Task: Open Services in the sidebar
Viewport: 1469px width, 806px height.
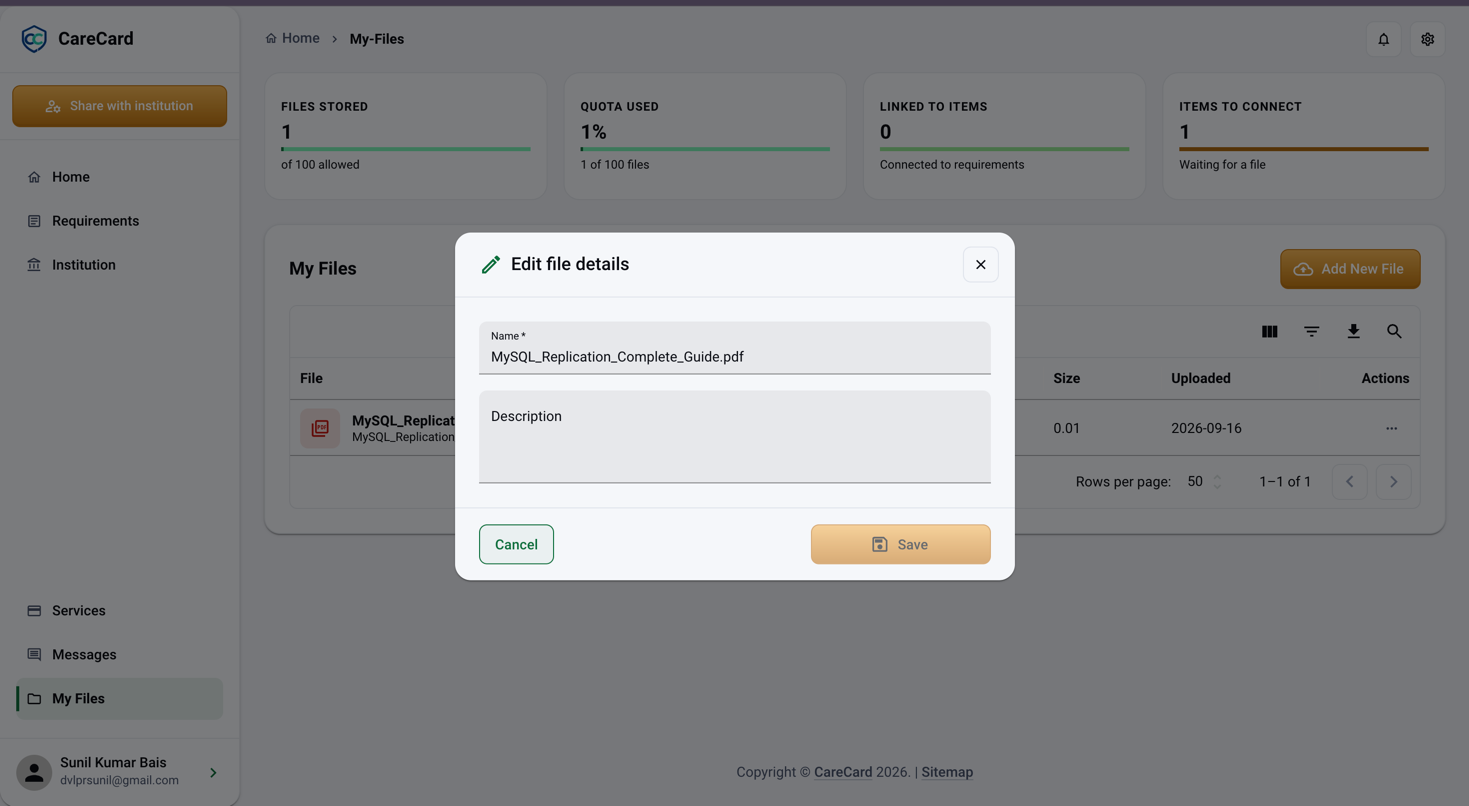Action: (x=119, y=611)
